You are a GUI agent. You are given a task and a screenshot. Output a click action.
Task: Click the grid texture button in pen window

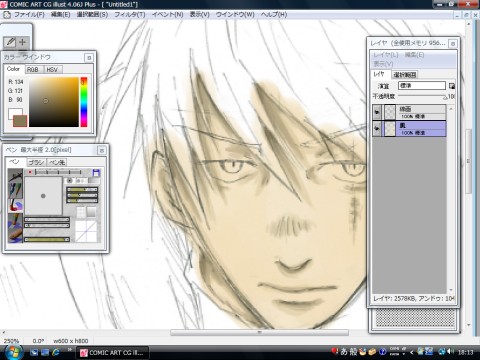(81, 212)
